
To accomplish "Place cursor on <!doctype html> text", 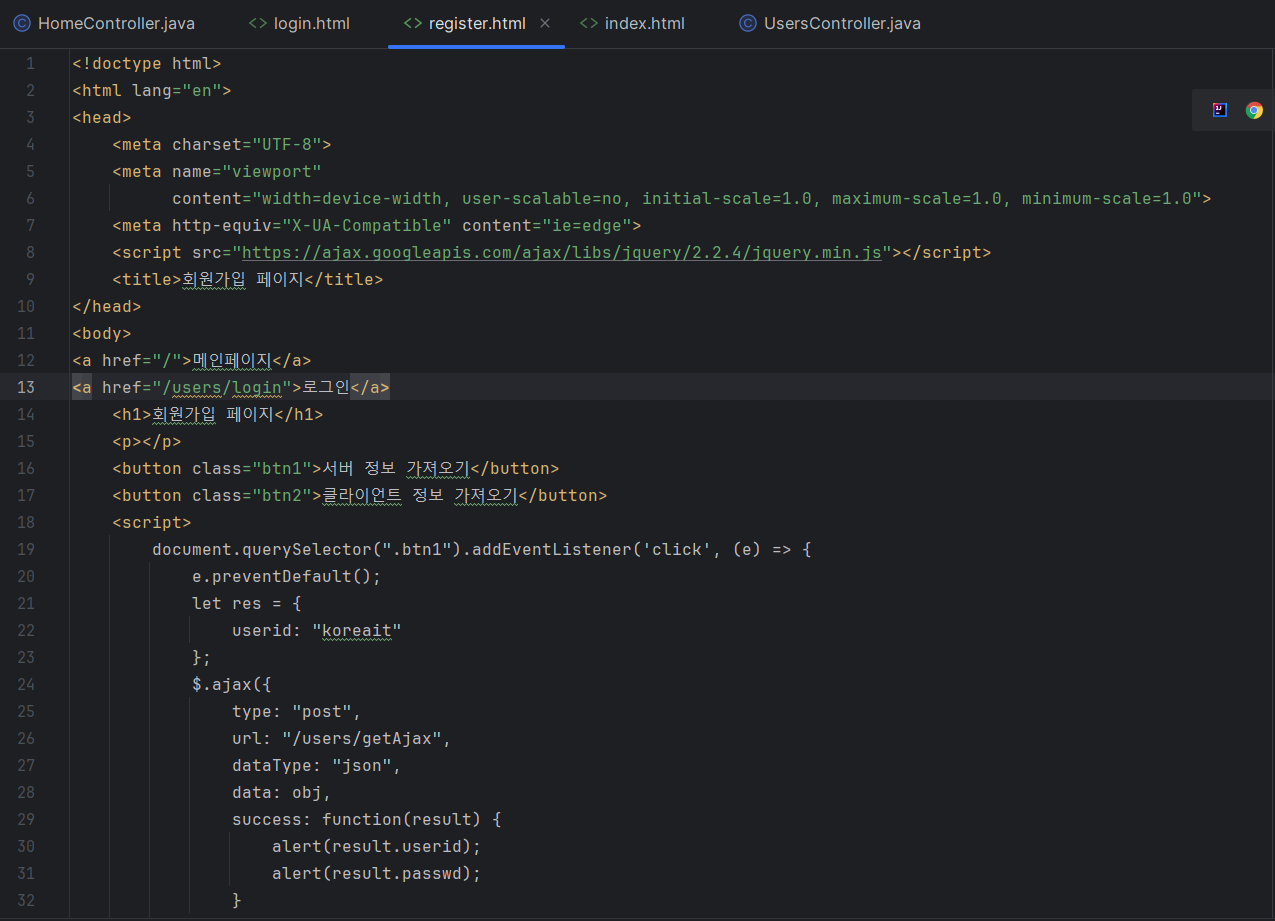I will click(x=147, y=64).
